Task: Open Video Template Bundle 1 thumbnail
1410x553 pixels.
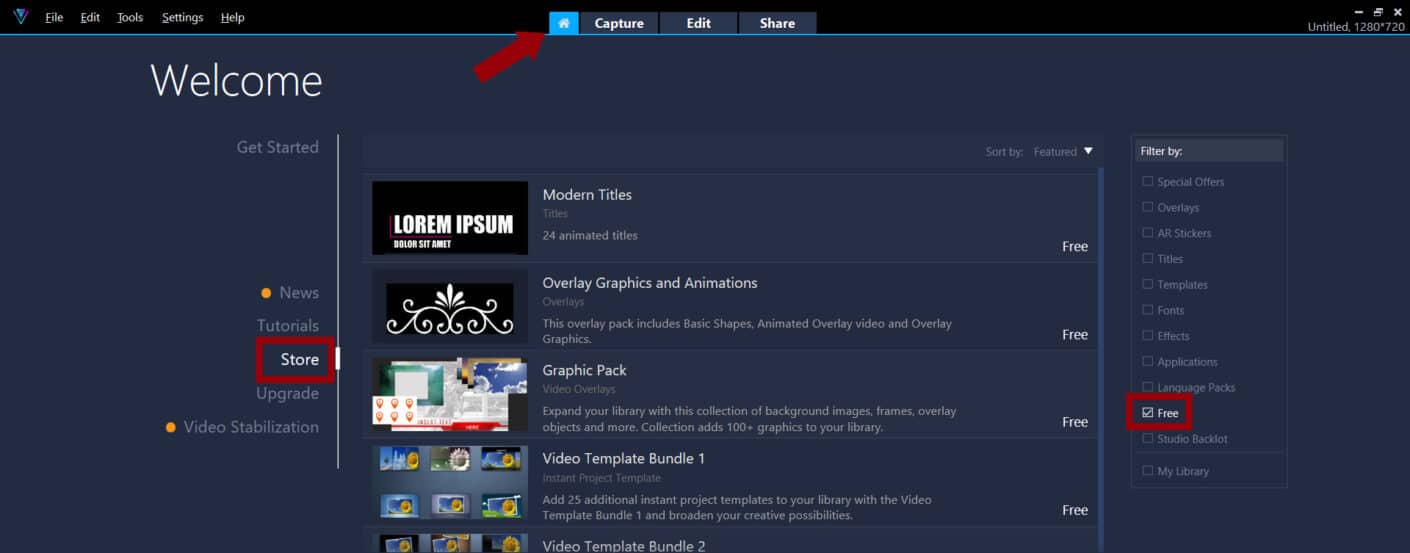Action: point(450,482)
